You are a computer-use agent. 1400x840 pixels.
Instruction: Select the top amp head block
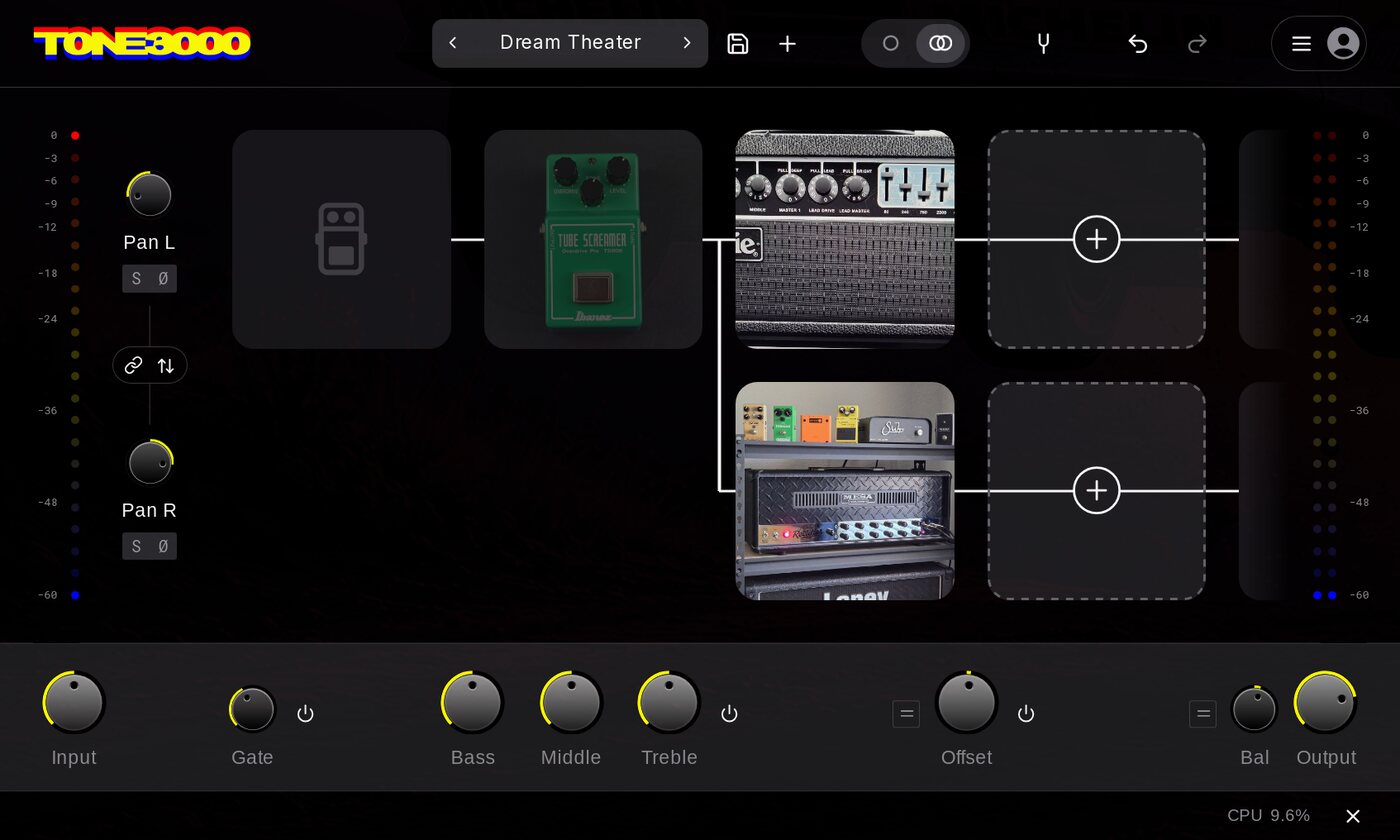tap(845, 239)
